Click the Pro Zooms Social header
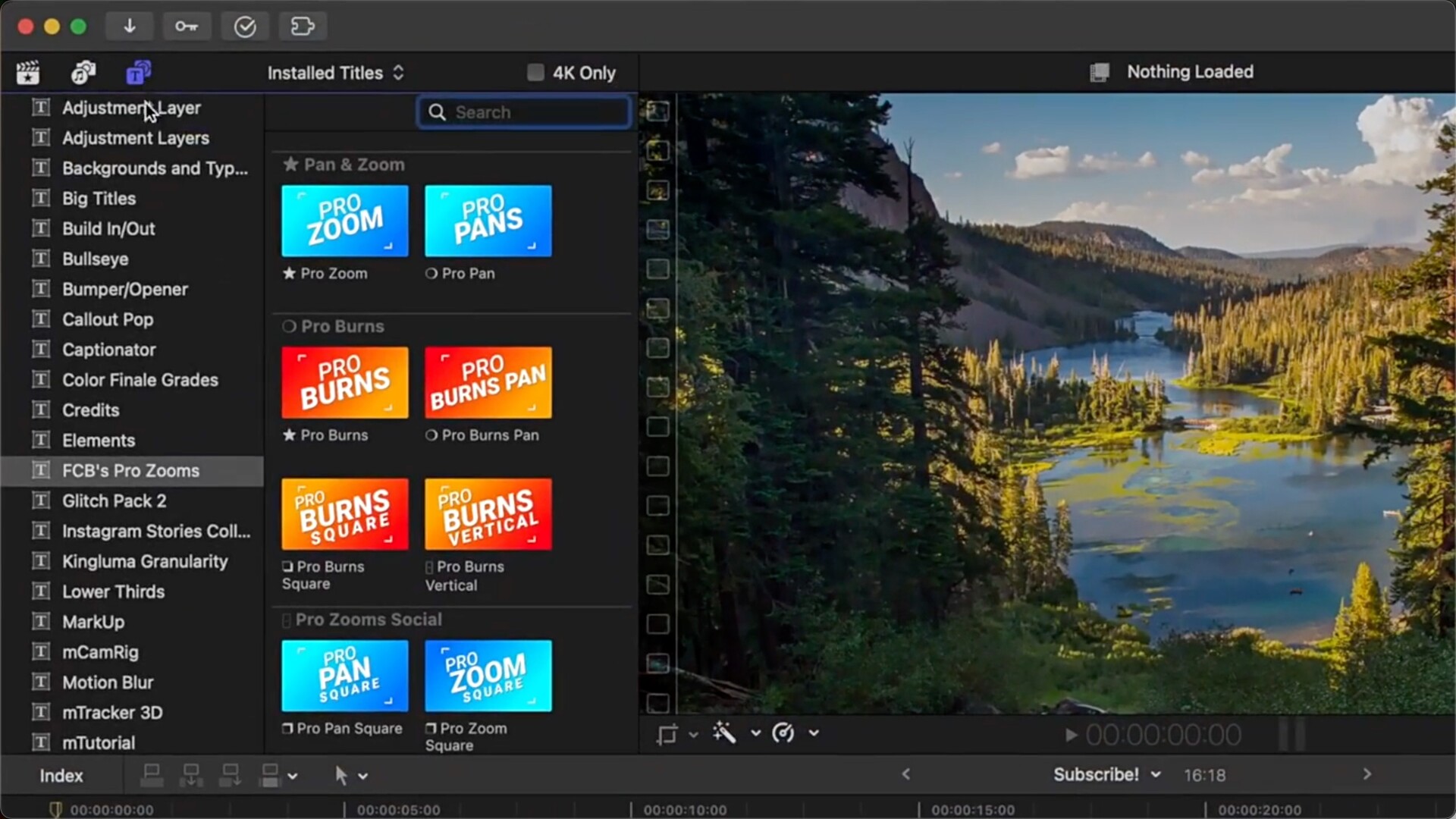 point(362,620)
